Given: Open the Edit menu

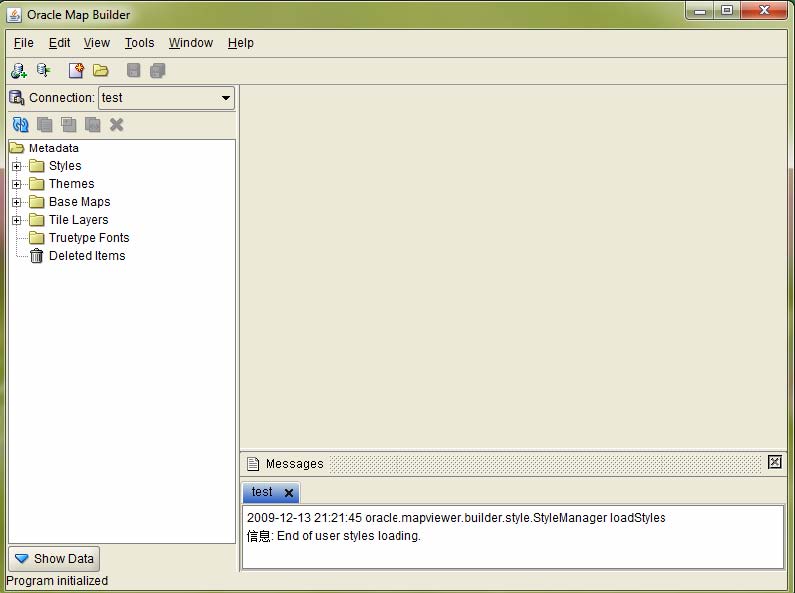Looking at the screenshot, I should 59,43.
